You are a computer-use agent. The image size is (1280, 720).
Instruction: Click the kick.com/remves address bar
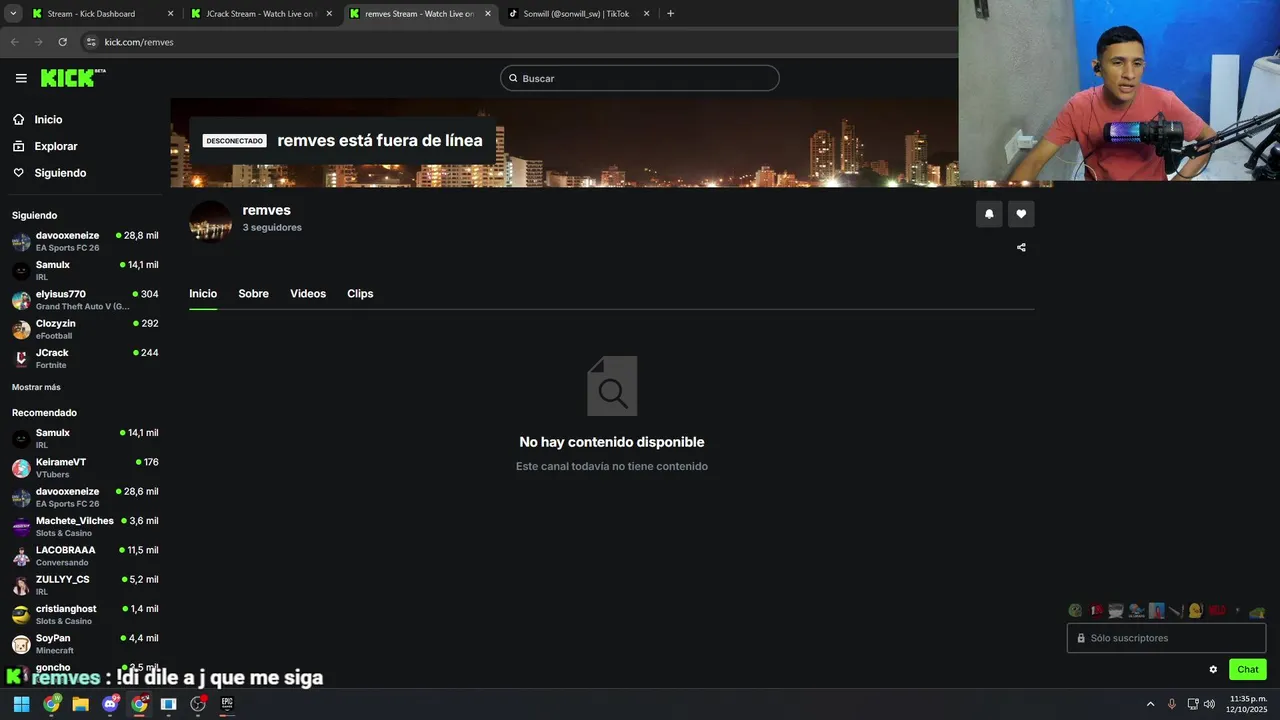pyautogui.click(x=520, y=42)
